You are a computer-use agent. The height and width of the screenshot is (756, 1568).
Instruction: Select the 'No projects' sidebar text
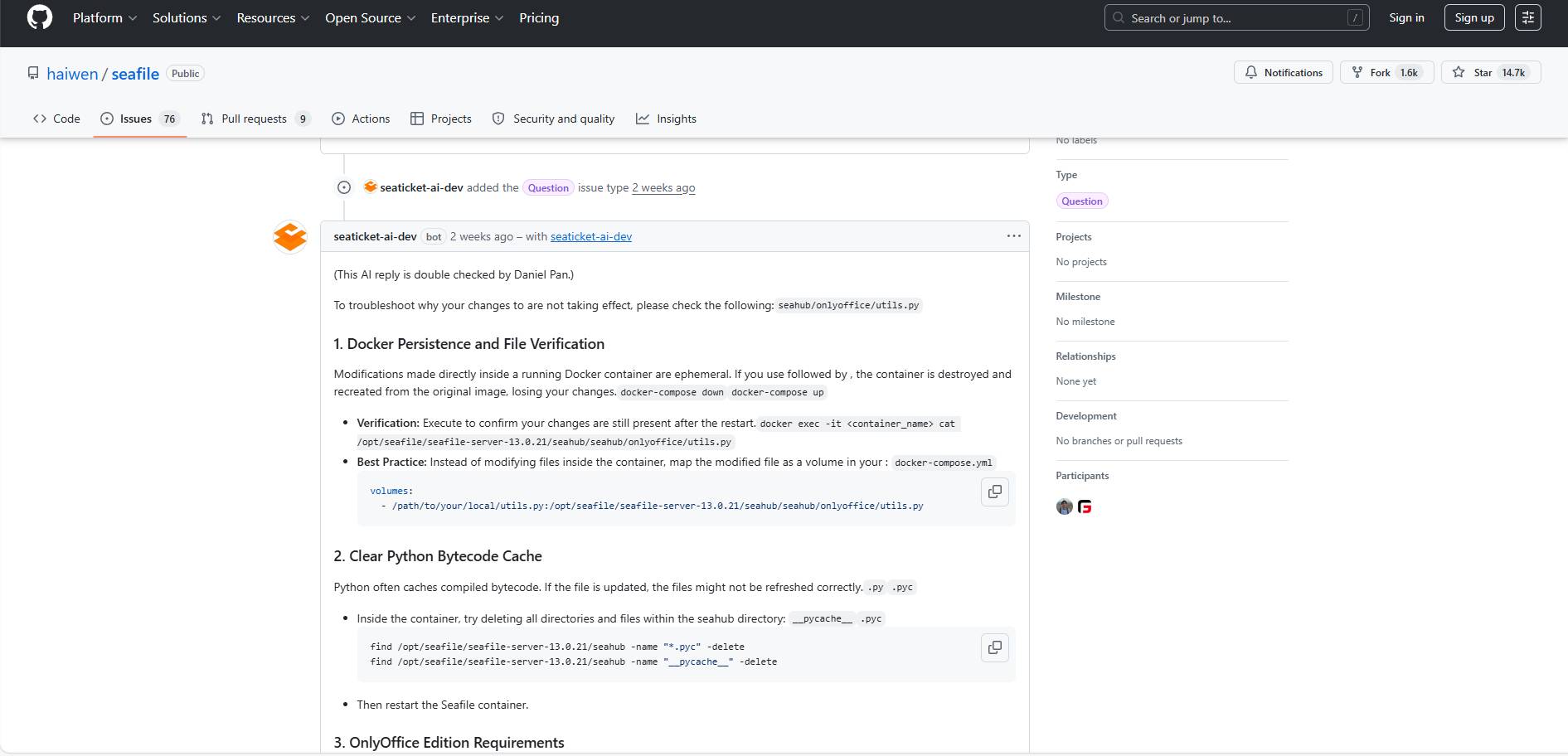(1081, 262)
